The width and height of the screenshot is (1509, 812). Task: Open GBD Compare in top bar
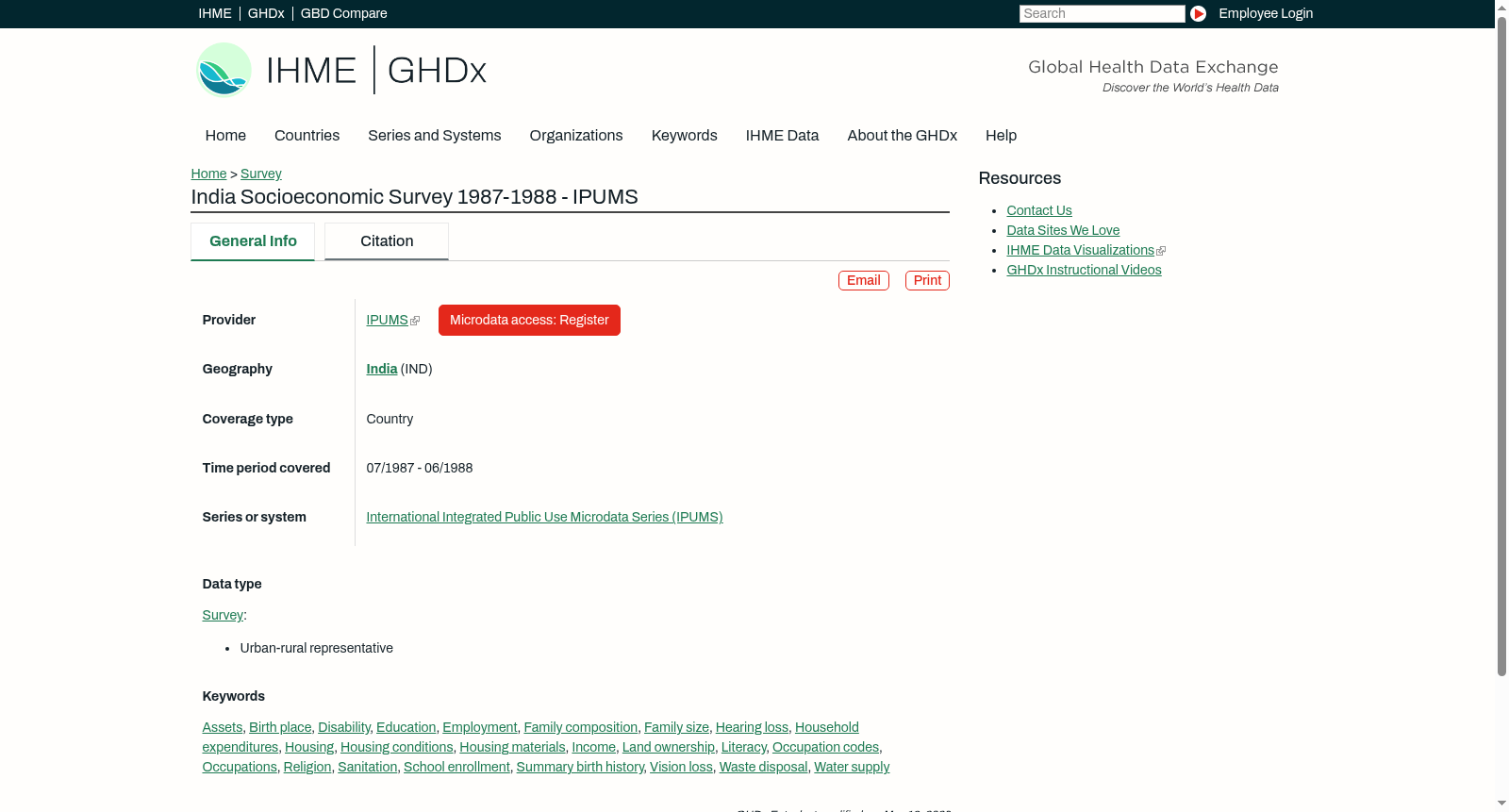tap(344, 13)
